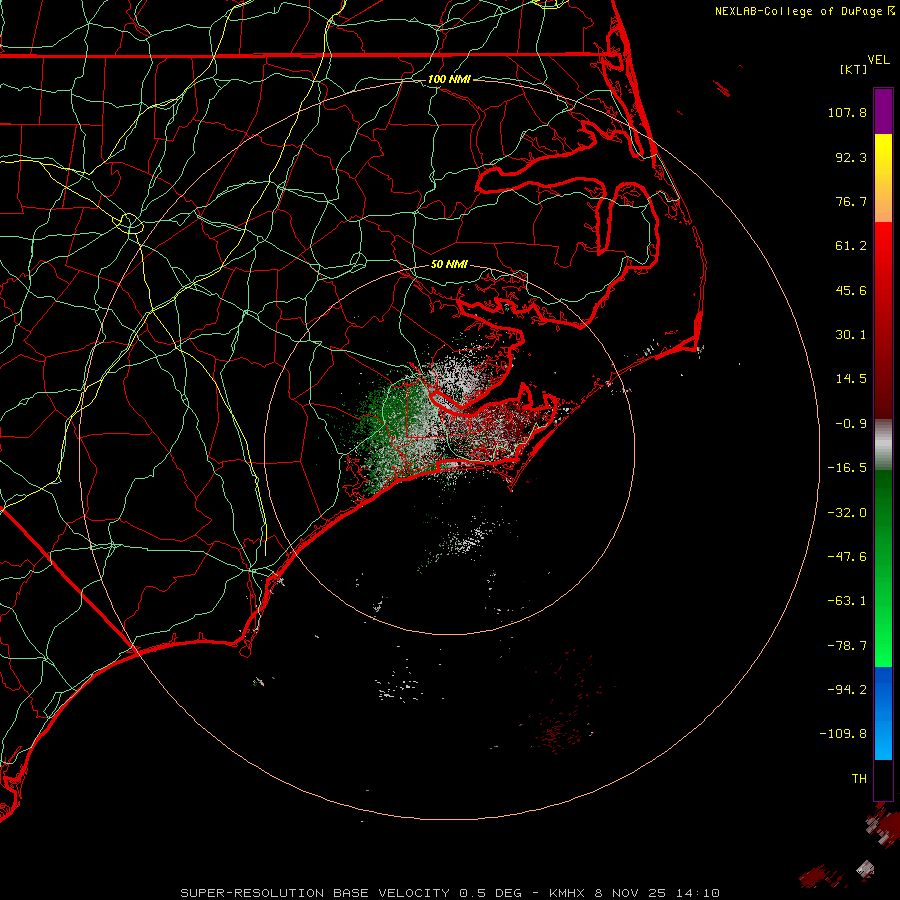Viewport: 900px width, 900px height.
Task: Click the gray near-zero segment of the color bar
Action: click(x=883, y=444)
